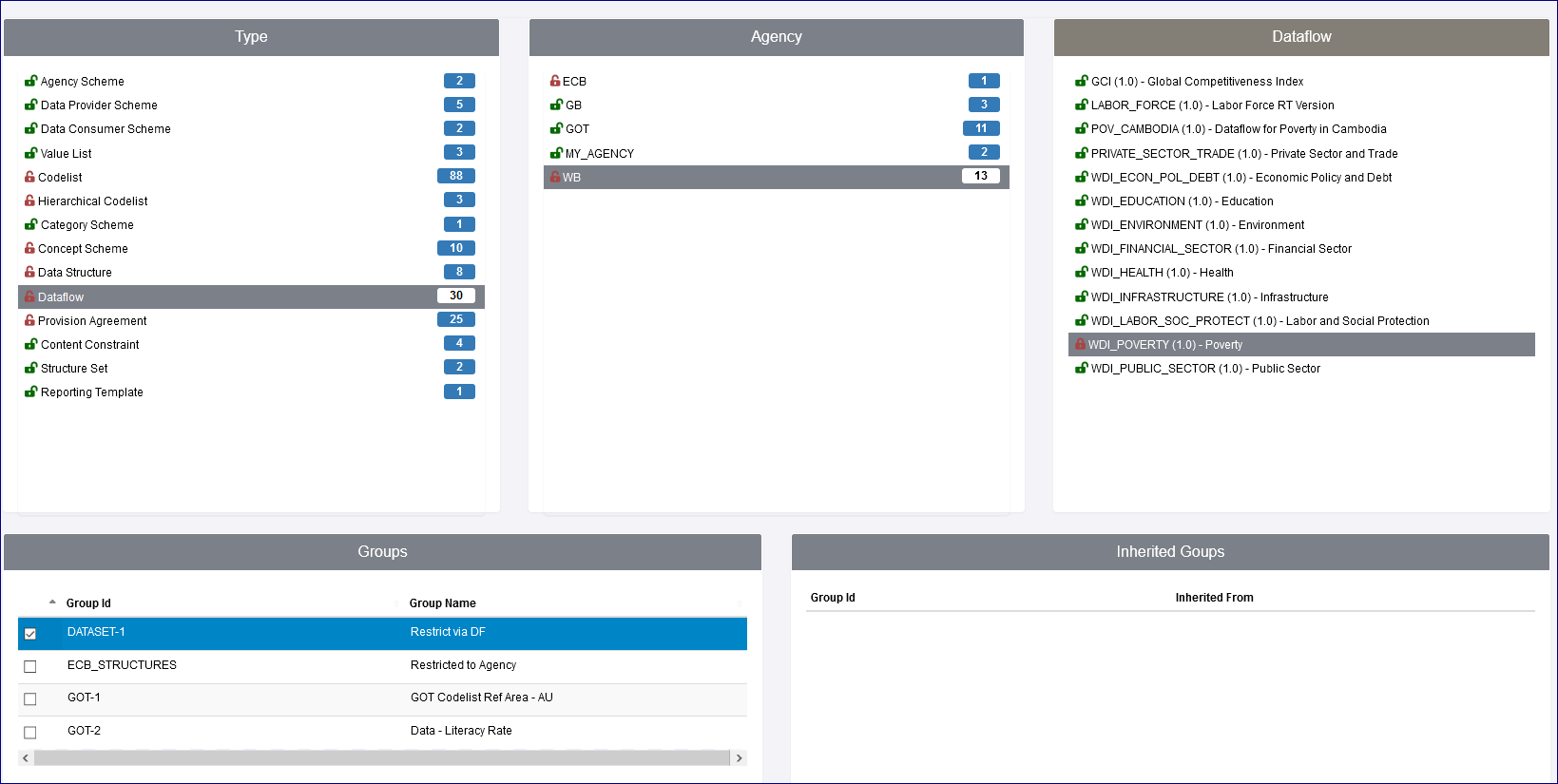Screen dimensions: 1558x784
Task: Click the padlock icon beside Reporting Template
Action: 30,392
